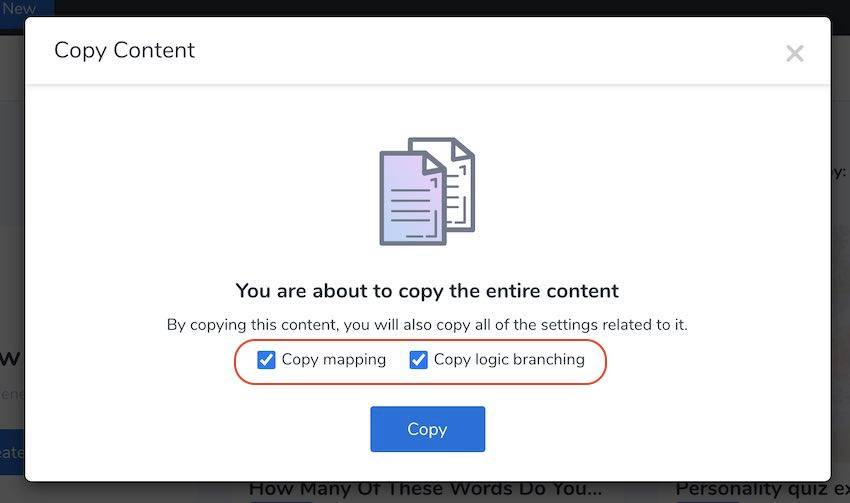Screen dimensions: 850x503
Task: Click the duplicate documents illustration
Action: 427,191
